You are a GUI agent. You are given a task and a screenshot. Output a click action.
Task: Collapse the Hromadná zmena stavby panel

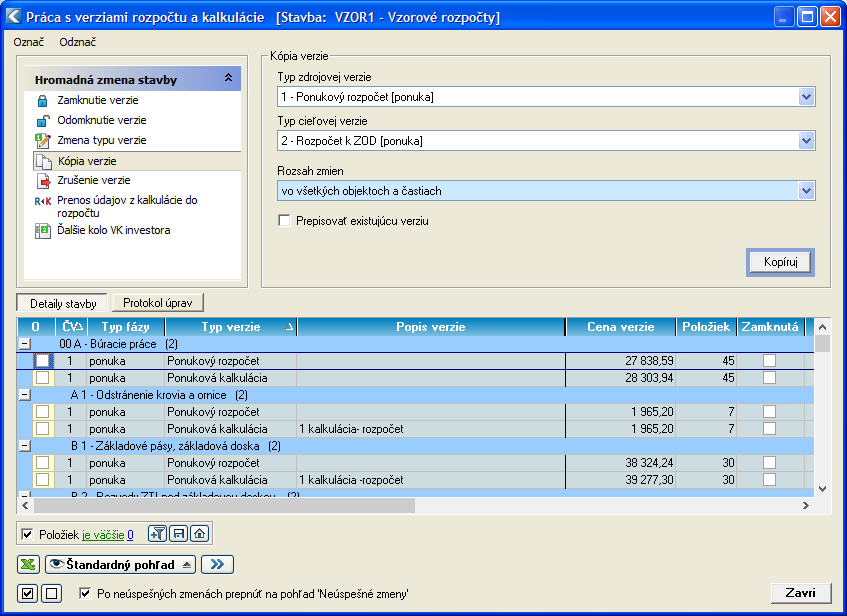[x=228, y=78]
